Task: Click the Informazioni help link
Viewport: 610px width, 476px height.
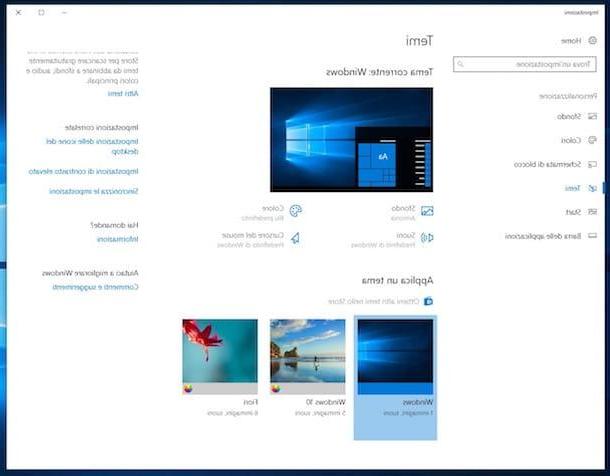Action: [x=117, y=239]
